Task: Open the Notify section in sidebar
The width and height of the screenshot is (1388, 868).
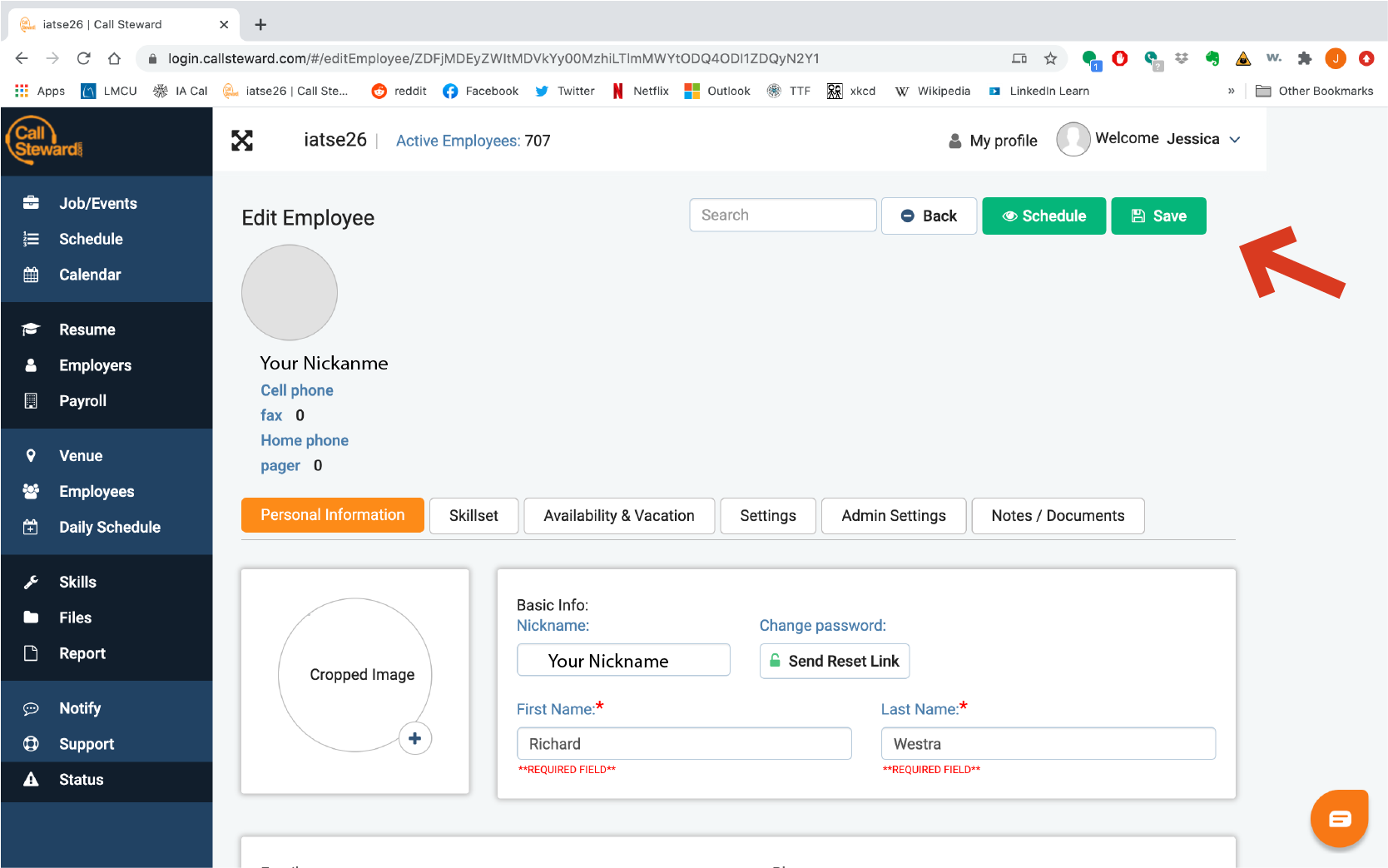Action: pos(80,708)
